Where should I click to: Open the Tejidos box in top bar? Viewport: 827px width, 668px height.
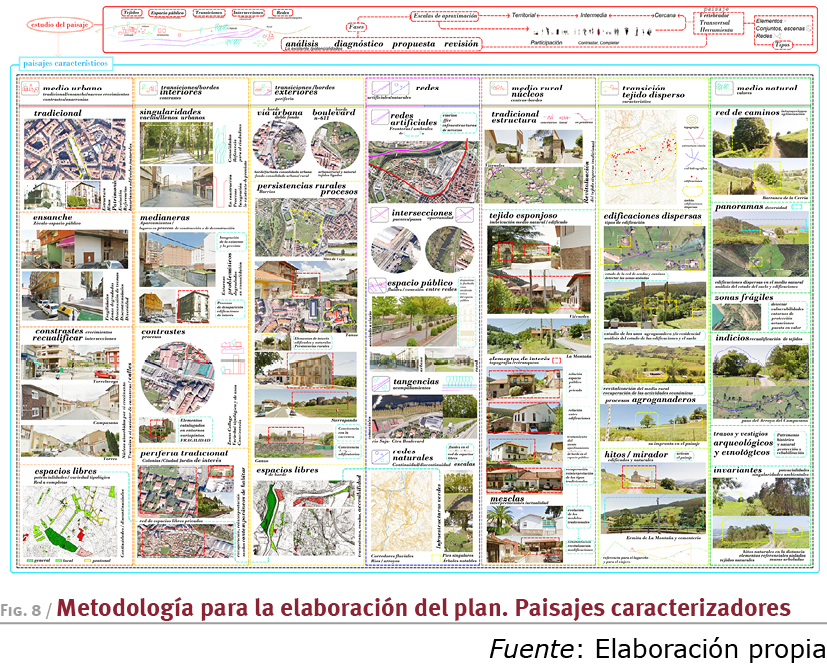click(131, 13)
